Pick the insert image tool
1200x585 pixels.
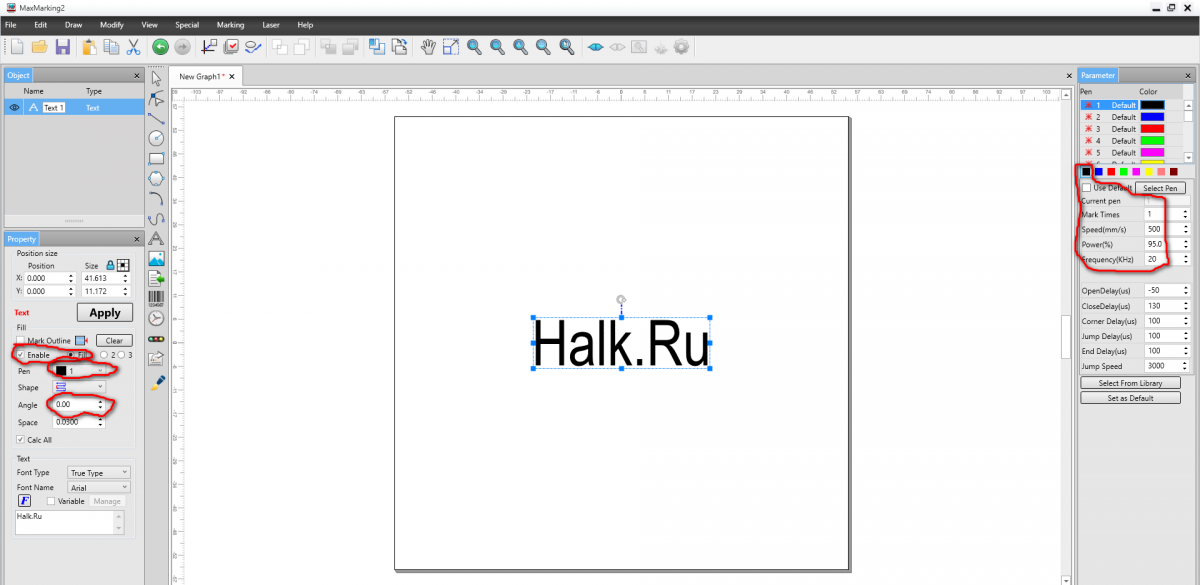pyautogui.click(x=156, y=258)
